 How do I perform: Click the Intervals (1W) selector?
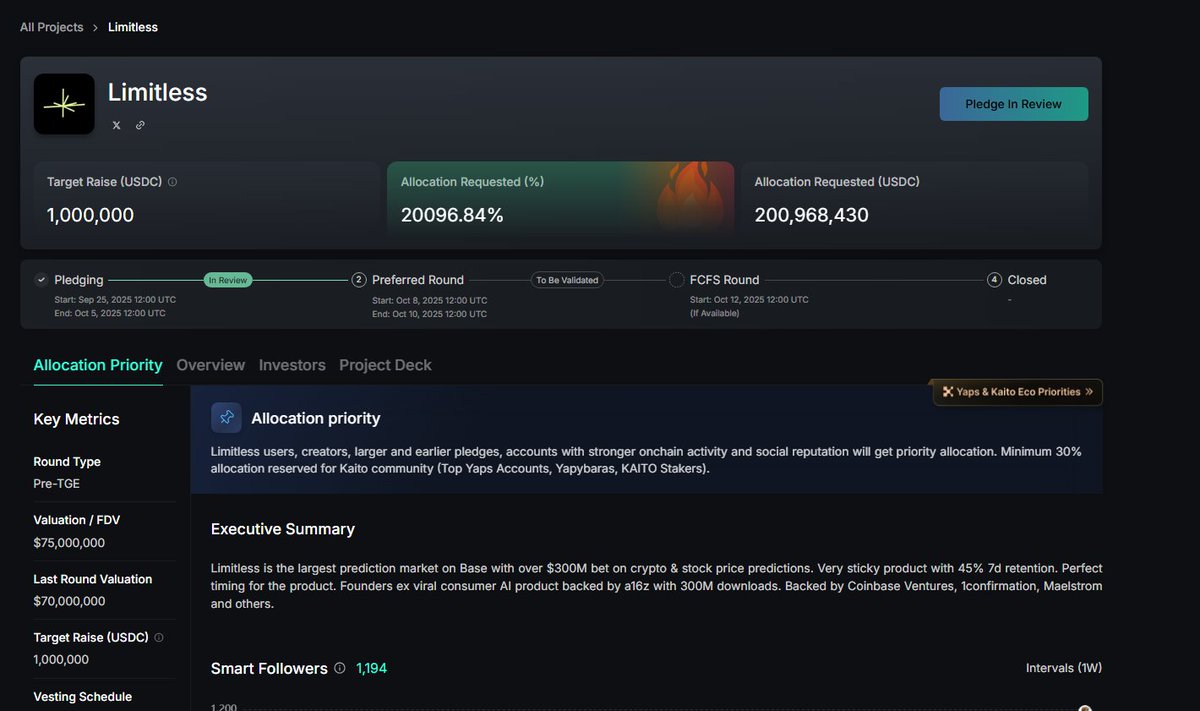[1064, 668]
